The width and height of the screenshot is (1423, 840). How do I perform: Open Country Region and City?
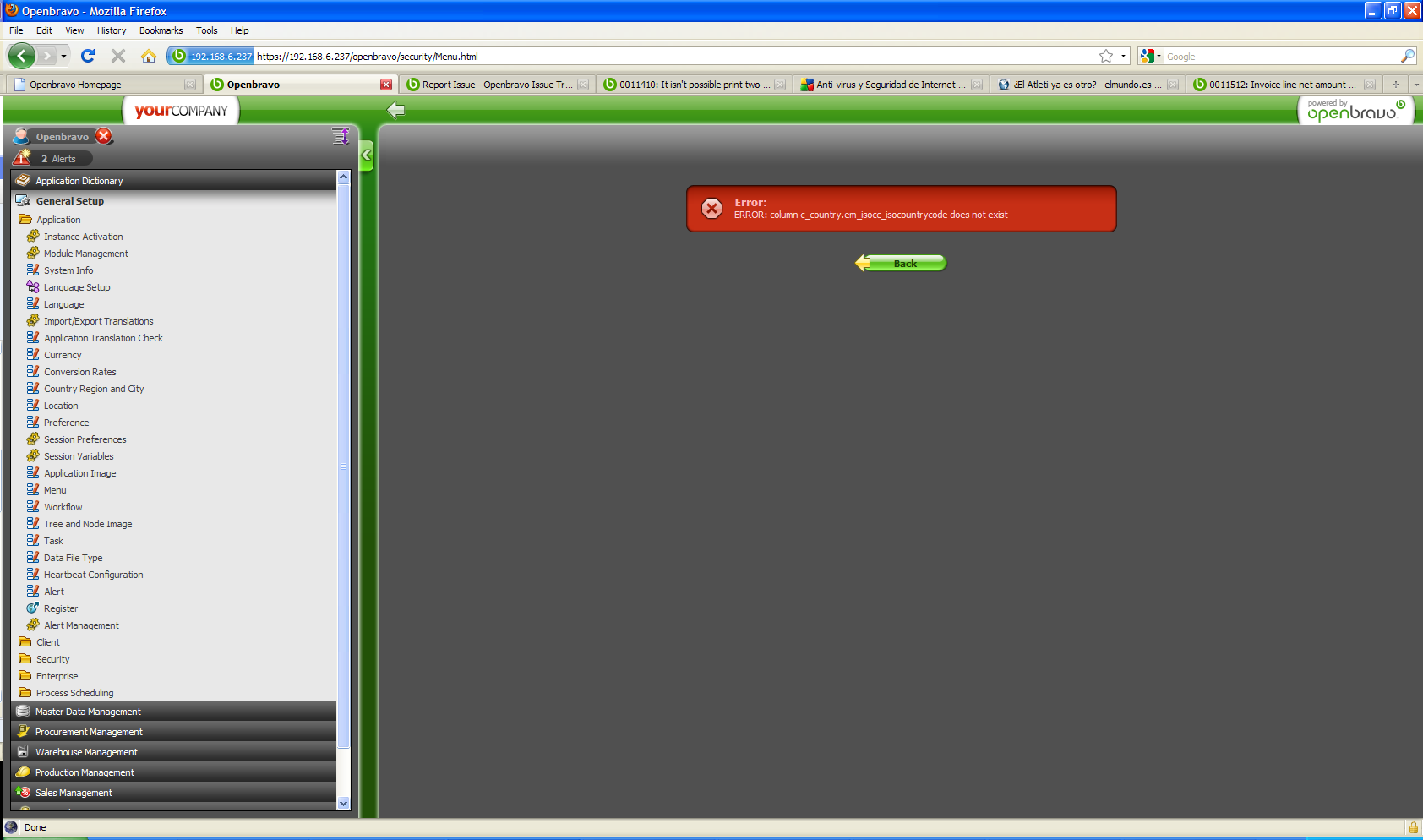(x=94, y=389)
